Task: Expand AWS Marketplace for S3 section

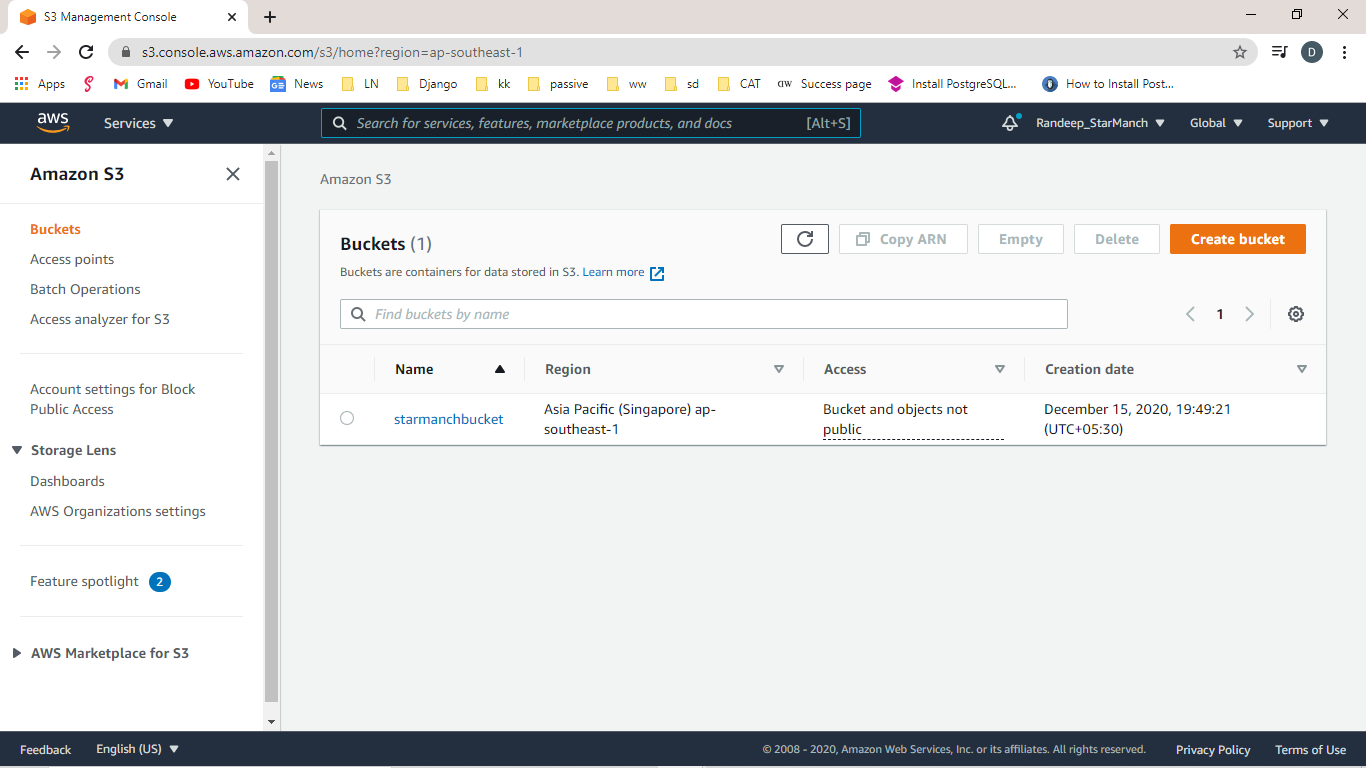Action: point(17,653)
